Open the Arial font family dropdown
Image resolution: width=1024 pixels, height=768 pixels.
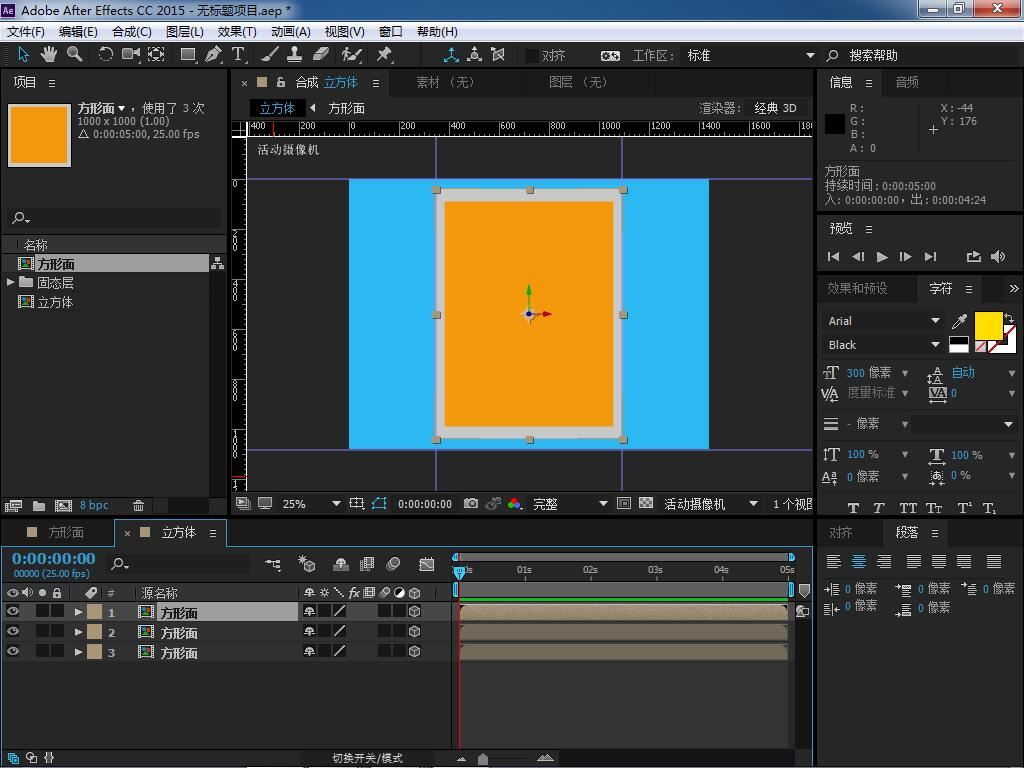tap(935, 321)
